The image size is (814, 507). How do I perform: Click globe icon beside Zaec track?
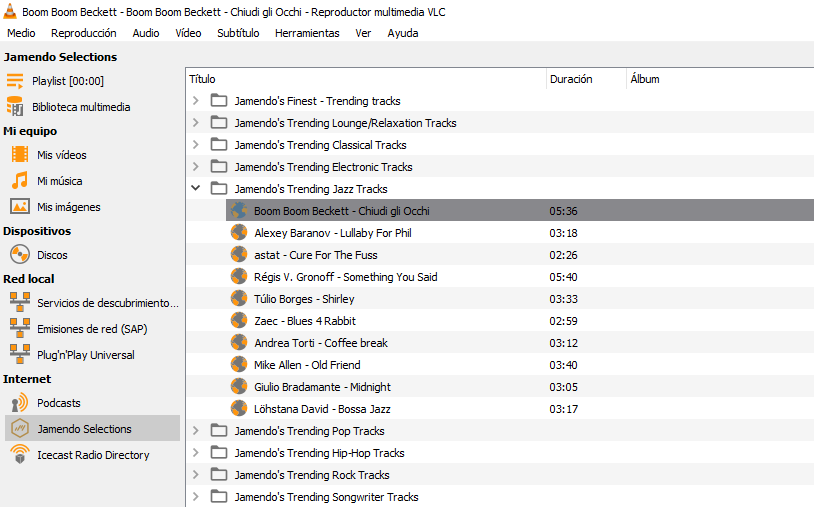coord(239,320)
